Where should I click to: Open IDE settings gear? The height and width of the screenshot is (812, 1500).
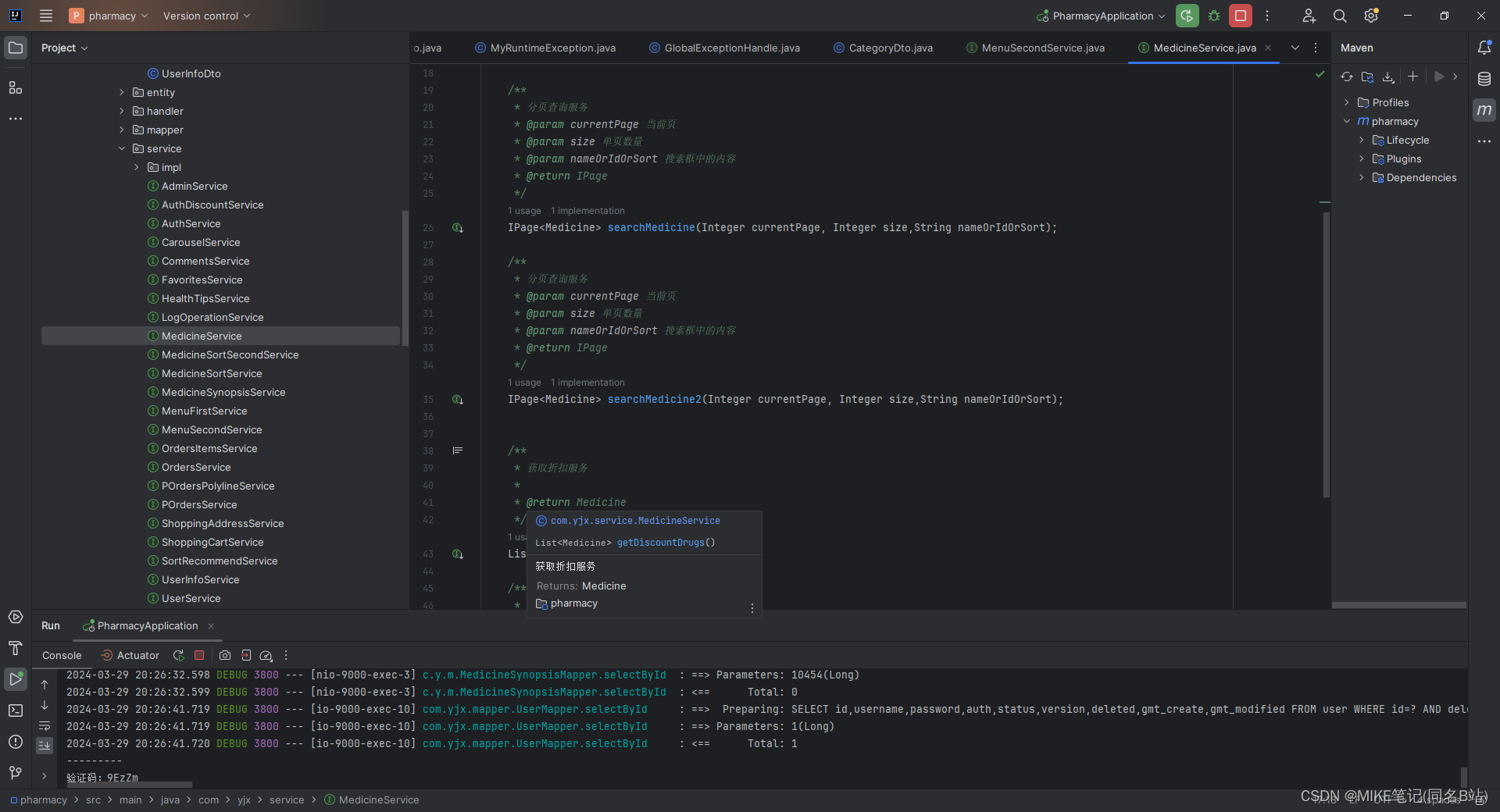point(1371,16)
